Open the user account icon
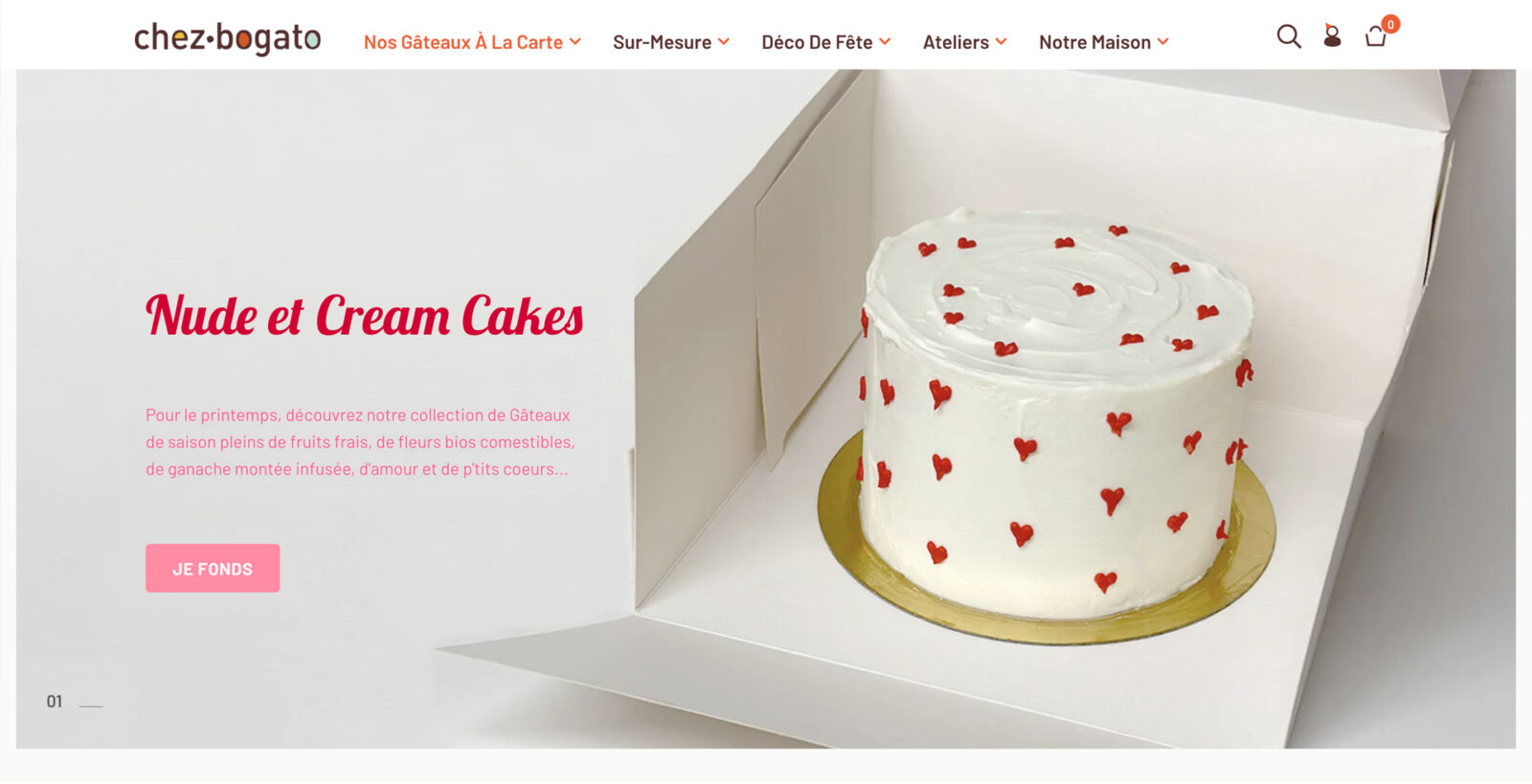 [x=1332, y=36]
